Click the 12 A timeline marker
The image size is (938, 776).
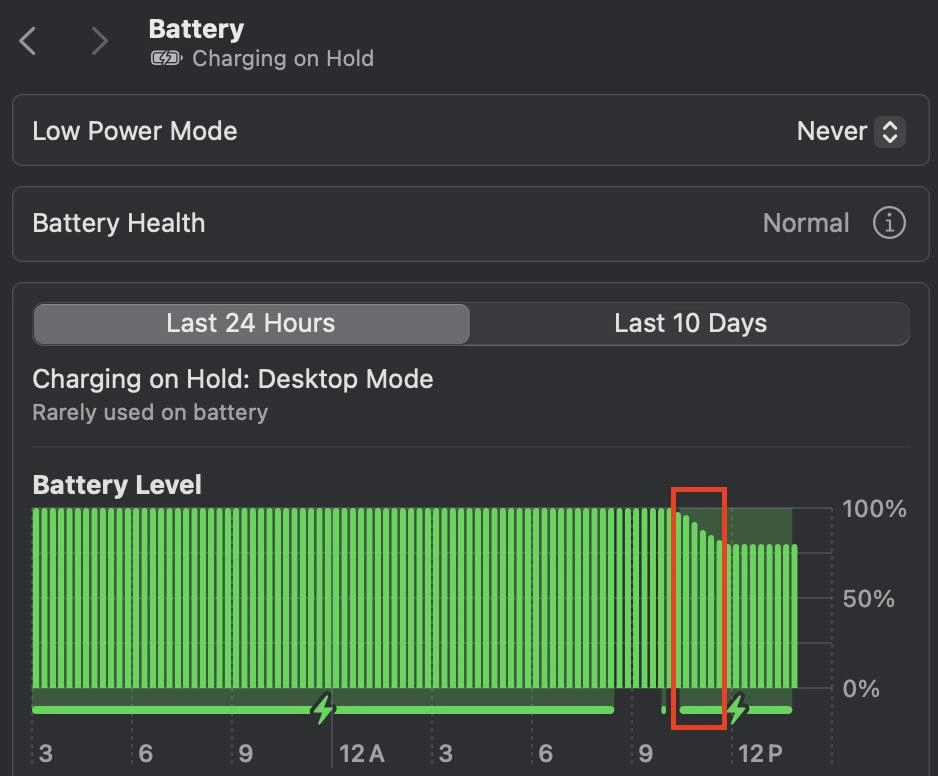(361, 753)
